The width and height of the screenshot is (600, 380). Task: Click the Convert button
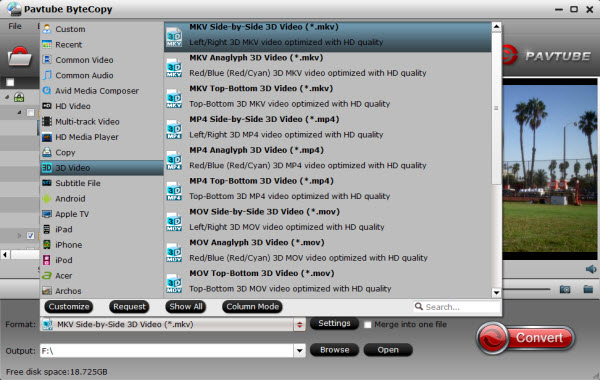pyautogui.click(x=525, y=338)
